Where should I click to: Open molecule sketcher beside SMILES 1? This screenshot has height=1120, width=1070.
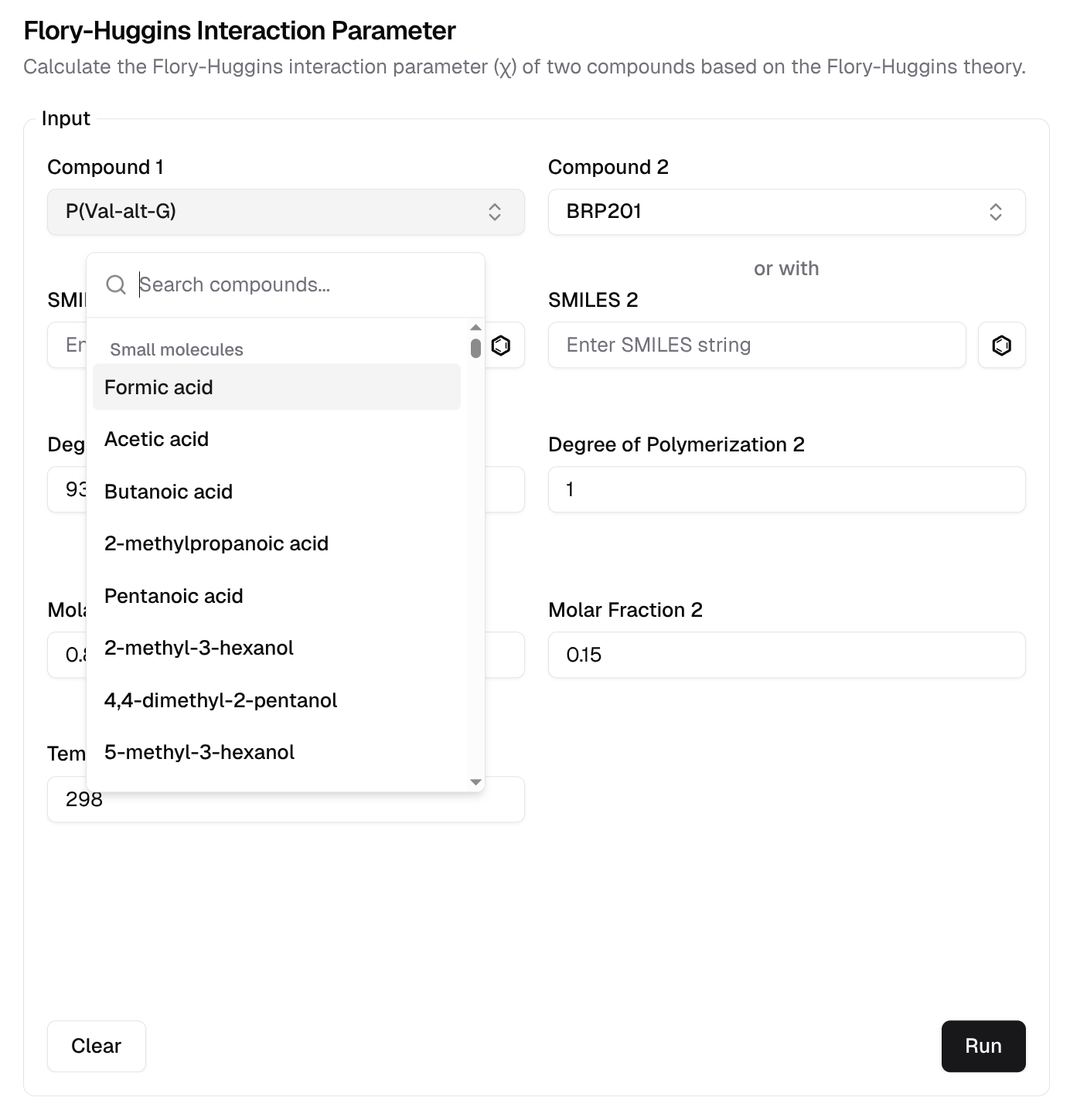point(501,346)
